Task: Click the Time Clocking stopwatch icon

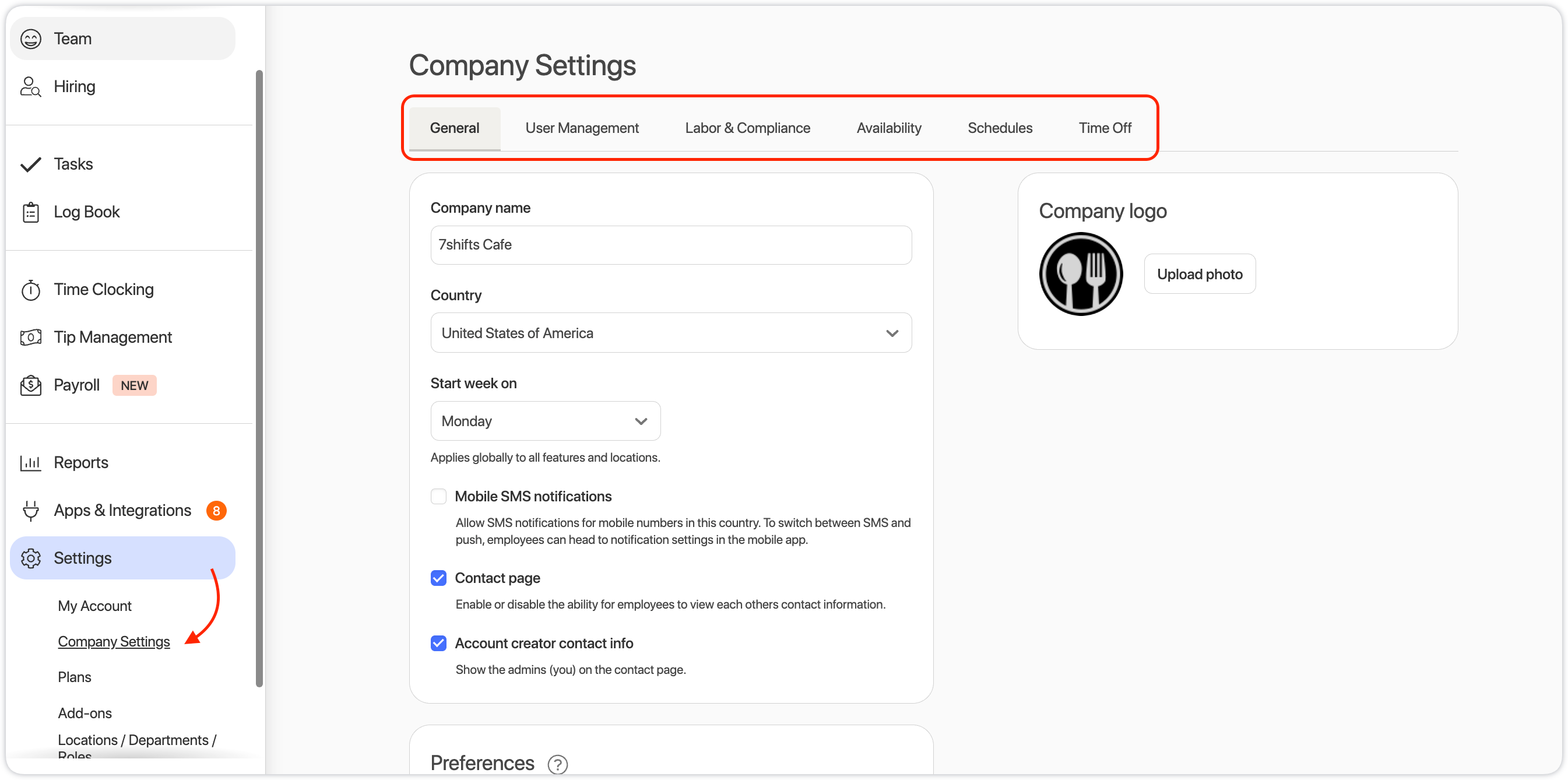Action: point(30,290)
